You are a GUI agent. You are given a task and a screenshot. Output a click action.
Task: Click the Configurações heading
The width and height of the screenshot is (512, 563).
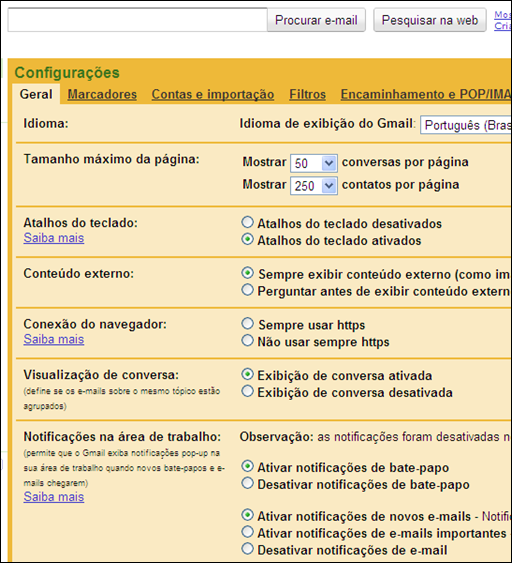67,73
